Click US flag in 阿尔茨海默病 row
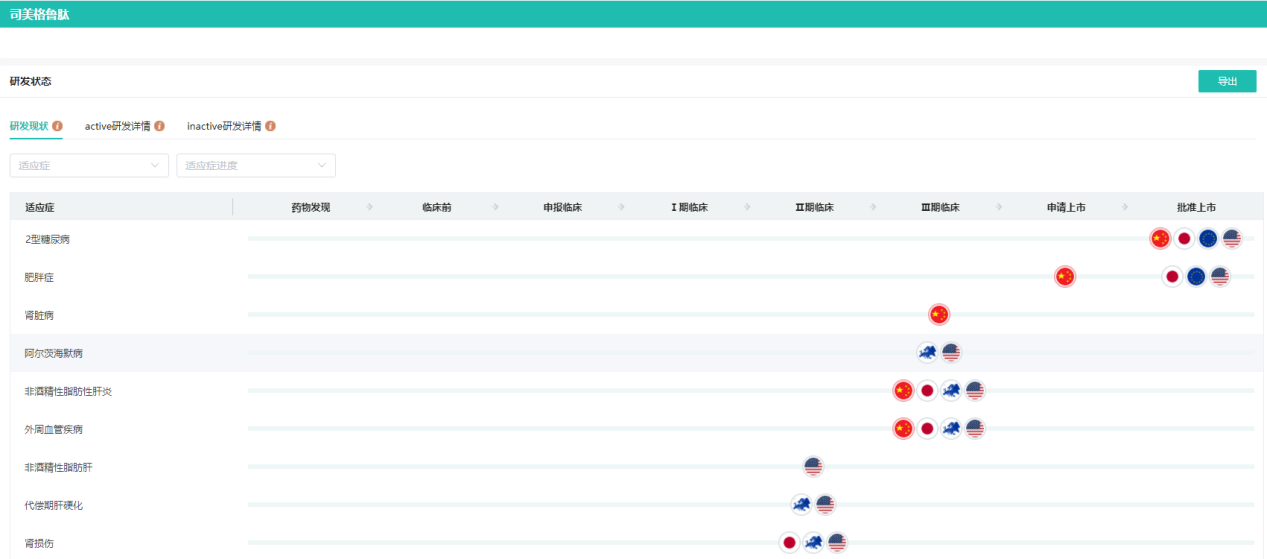The width and height of the screenshot is (1267, 559). [x=951, y=352]
